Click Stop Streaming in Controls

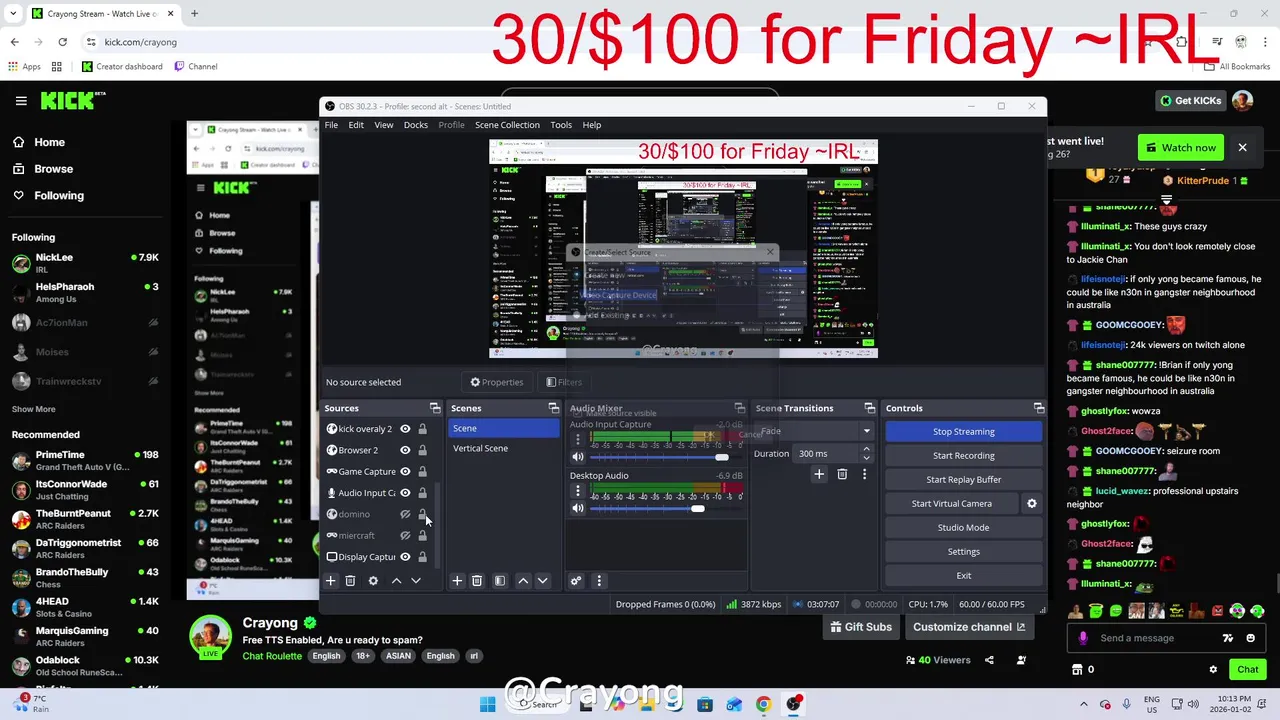pyautogui.click(x=964, y=431)
